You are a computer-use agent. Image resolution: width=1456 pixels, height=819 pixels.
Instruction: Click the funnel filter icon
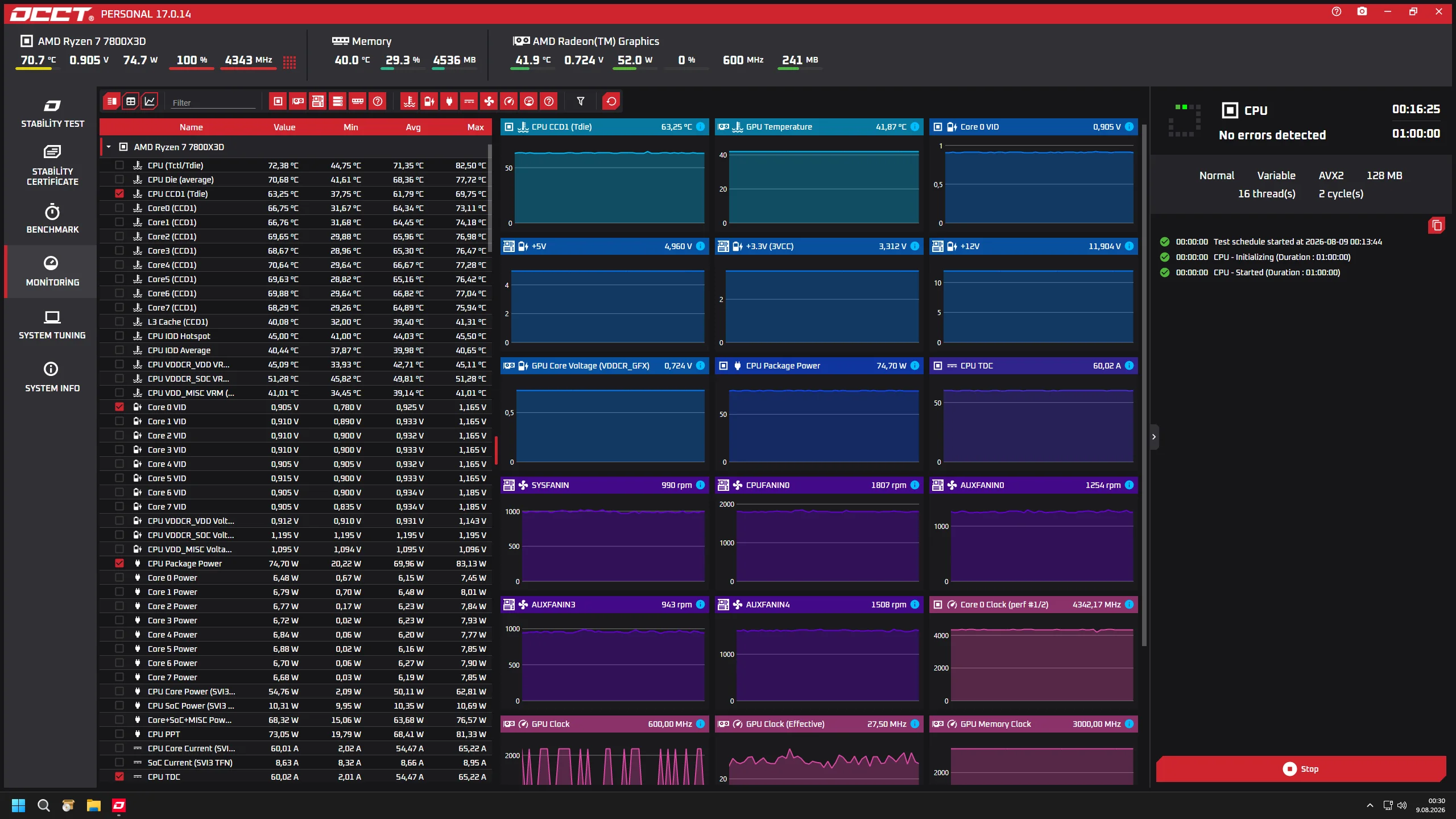(581, 101)
